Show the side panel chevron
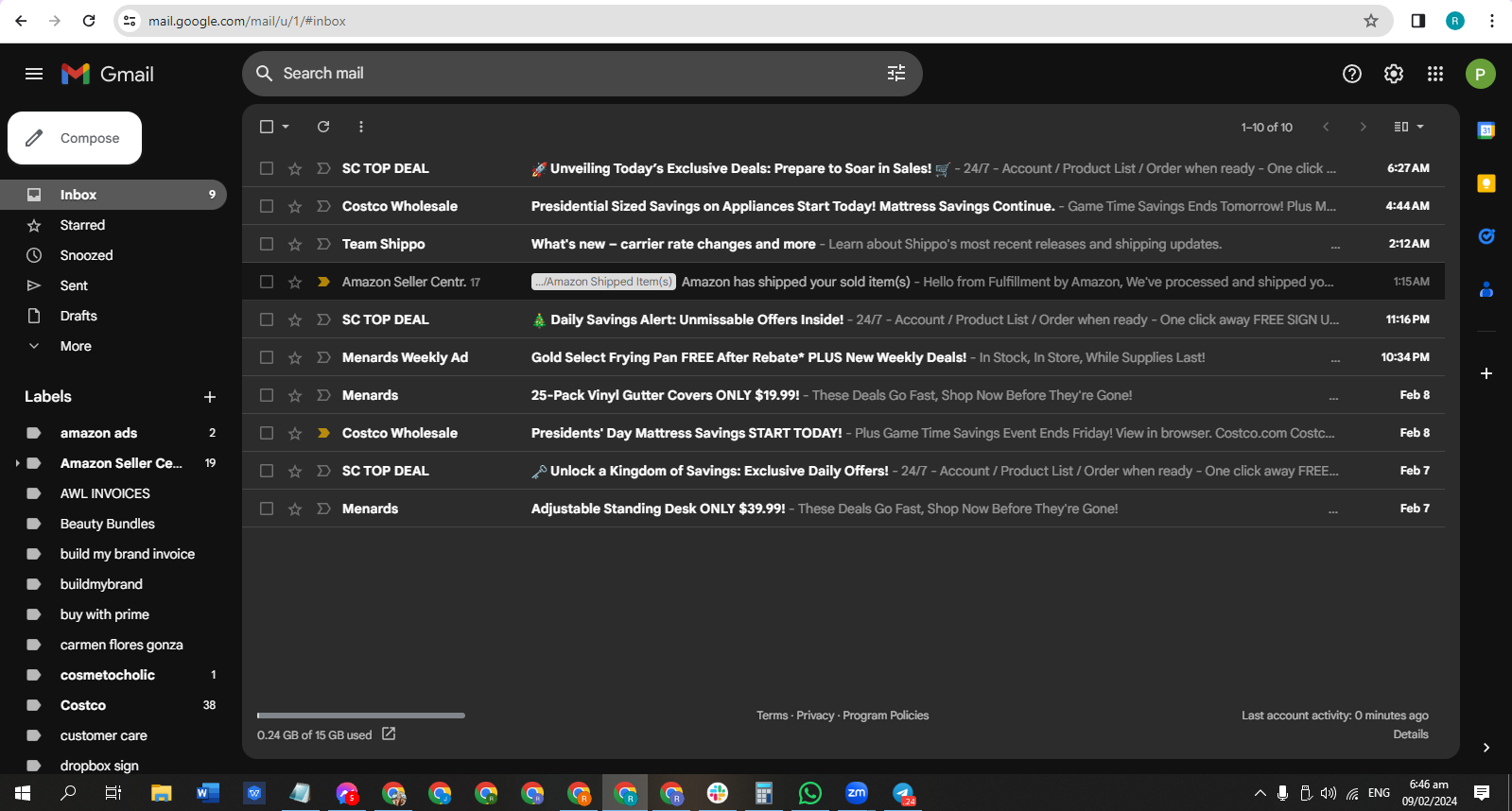 pyautogui.click(x=1486, y=748)
